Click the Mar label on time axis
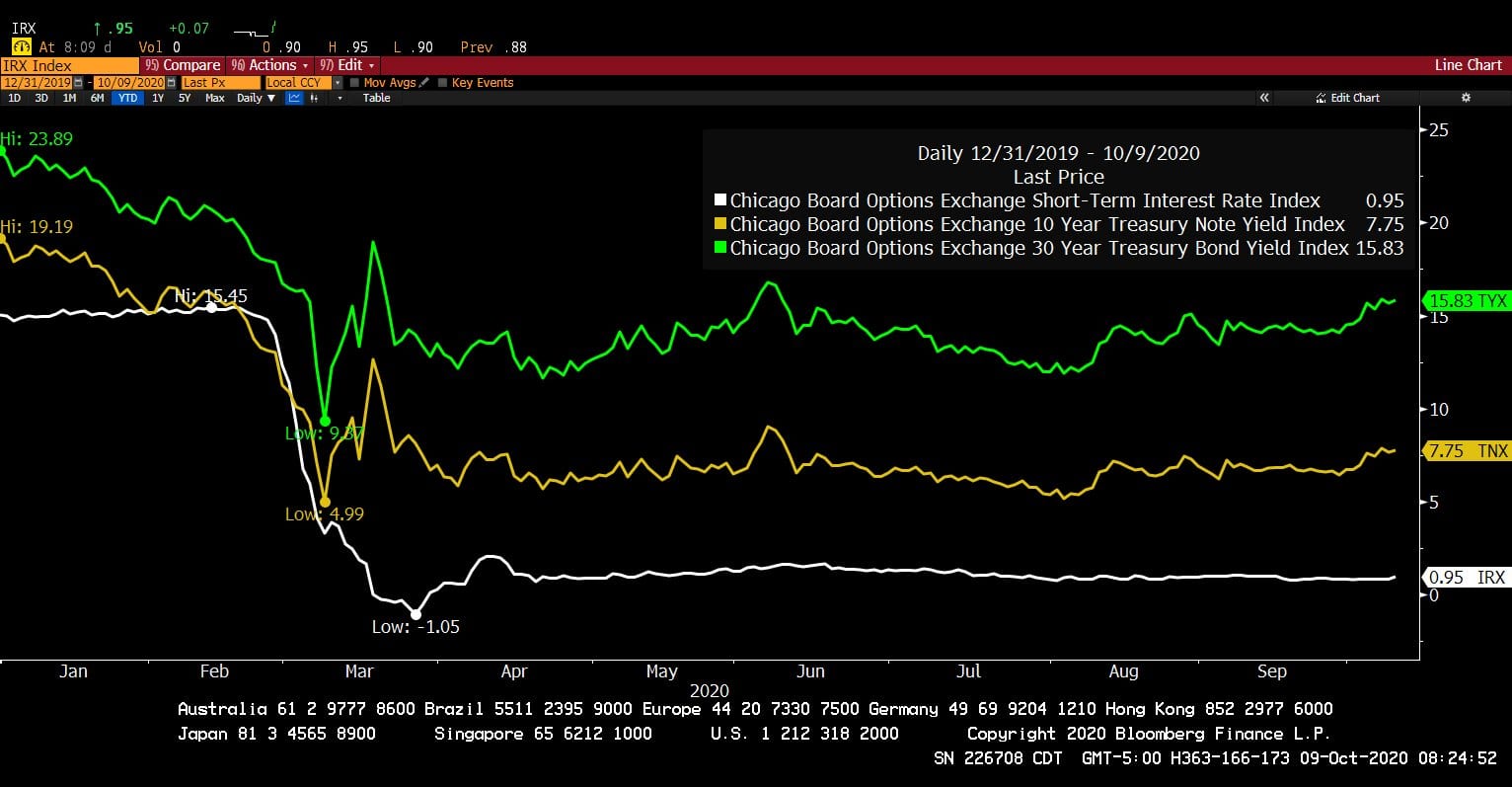Image resolution: width=1512 pixels, height=787 pixels. click(x=359, y=671)
